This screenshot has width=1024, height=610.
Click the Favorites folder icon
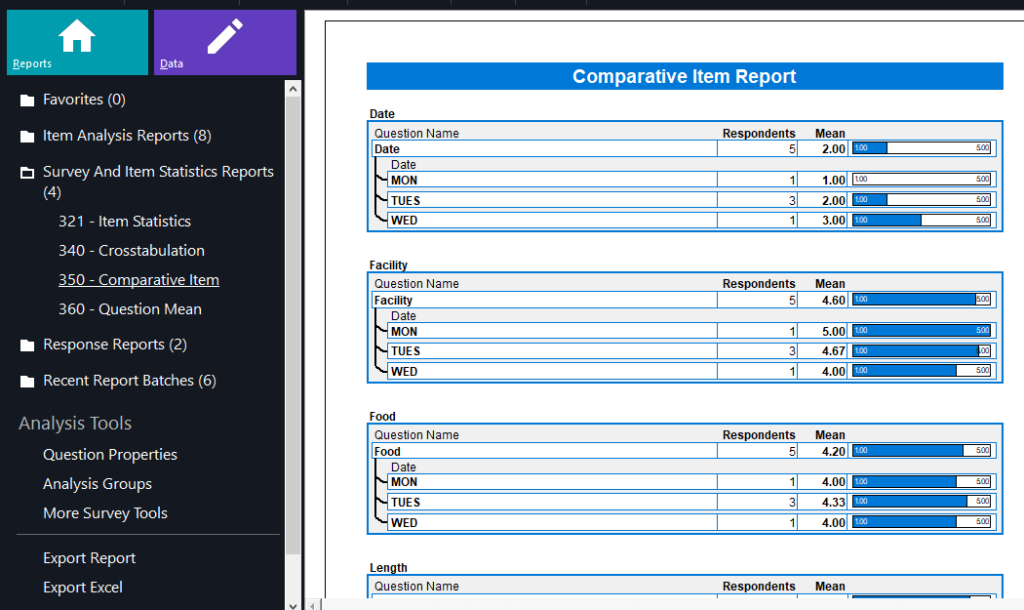click(x=27, y=100)
